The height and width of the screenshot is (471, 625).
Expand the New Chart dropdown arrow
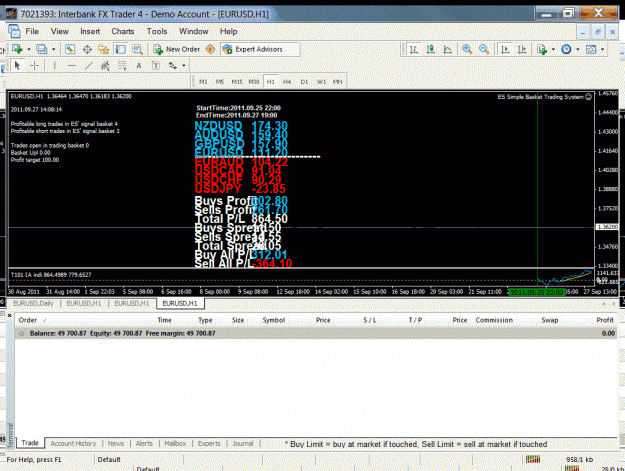[29, 49]
